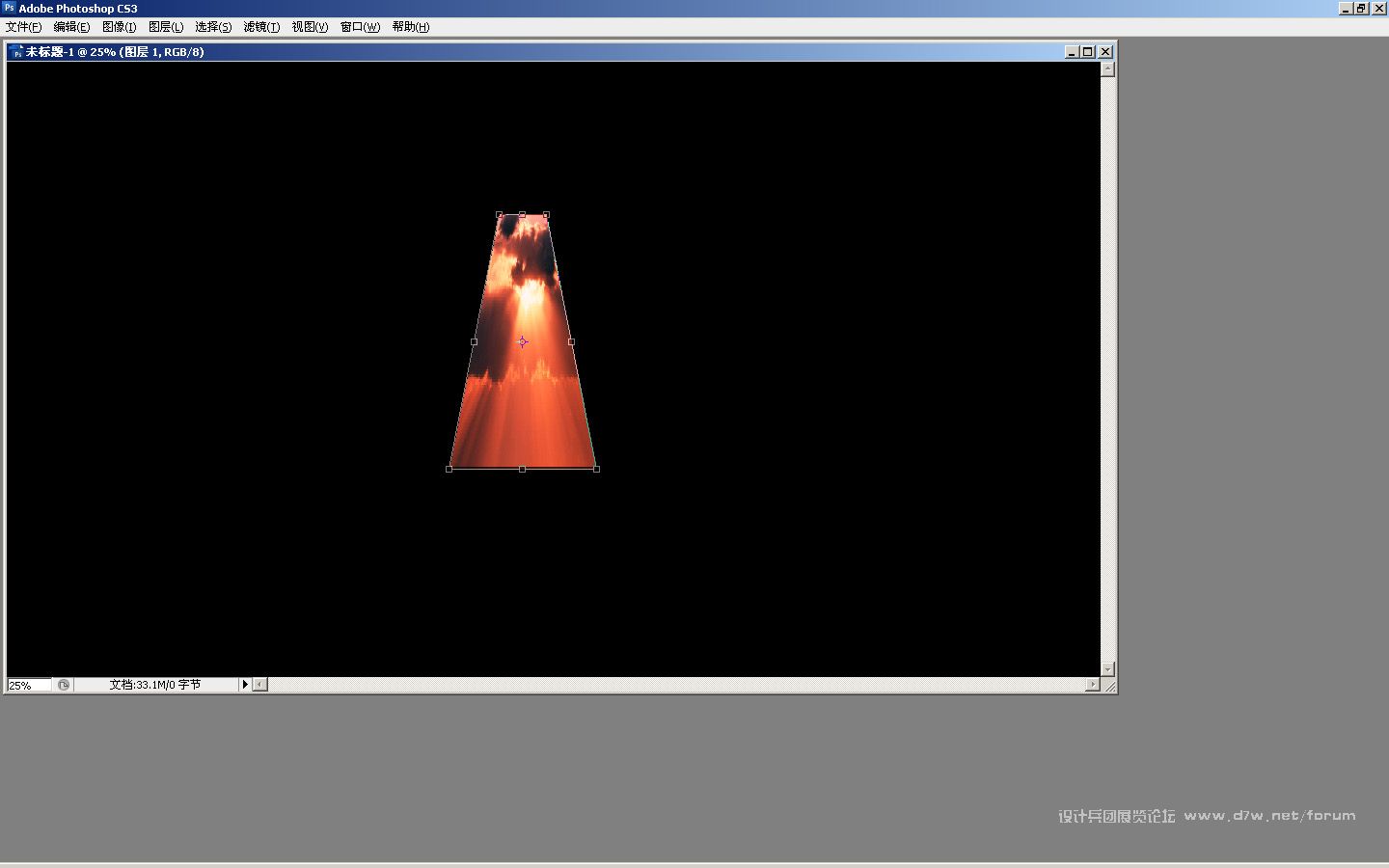The image size is (1389, 868).
Task: Open the status bar options arrow menu
Action: (245, 685)
